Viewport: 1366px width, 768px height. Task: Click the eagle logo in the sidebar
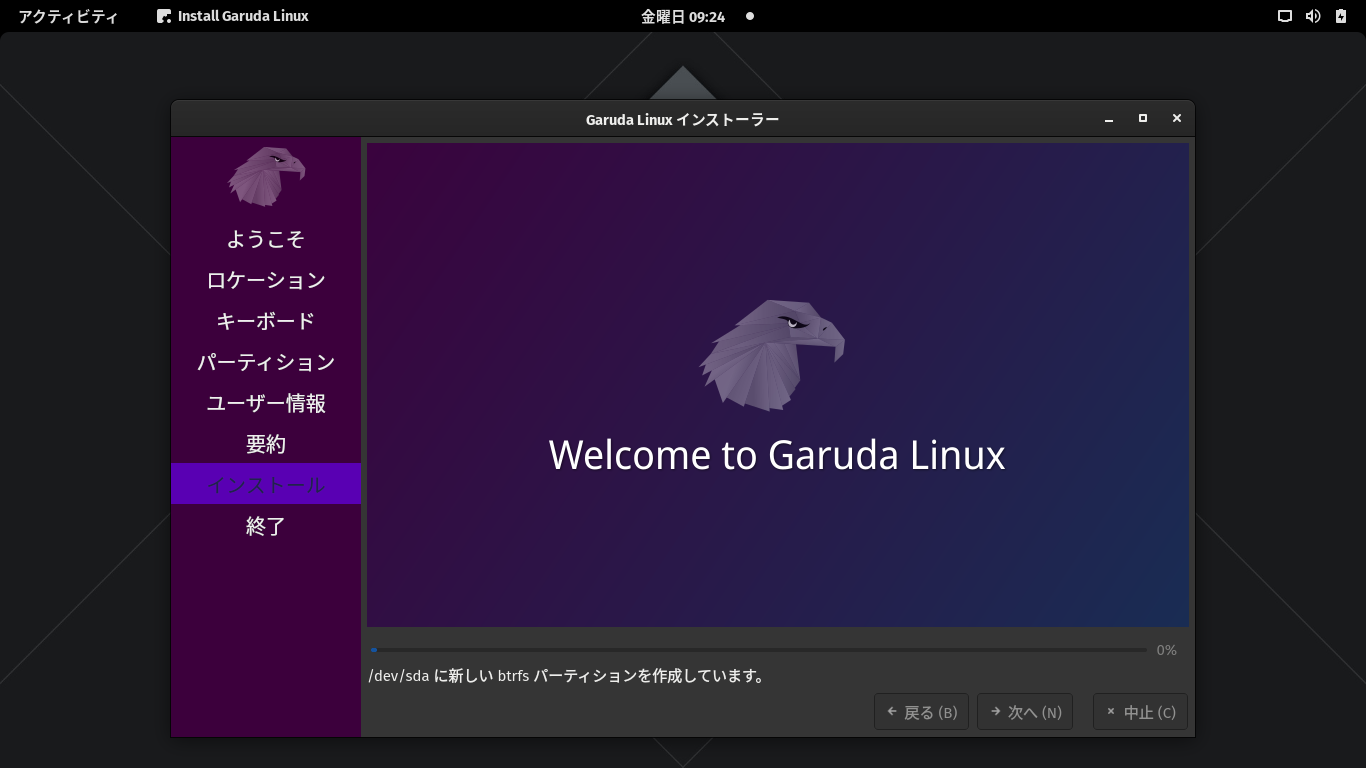pyautogui.click(x=266, y=176)
